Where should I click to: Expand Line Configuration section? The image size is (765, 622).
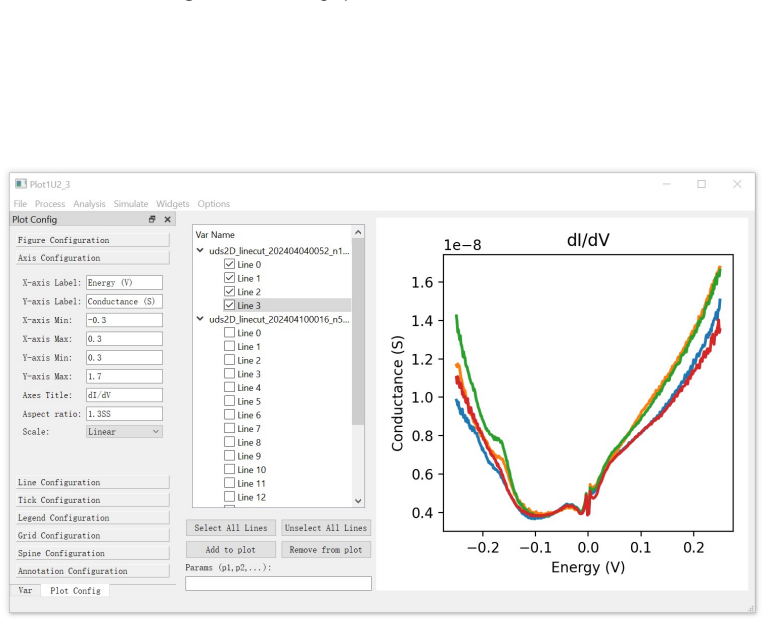click(92, 482)
